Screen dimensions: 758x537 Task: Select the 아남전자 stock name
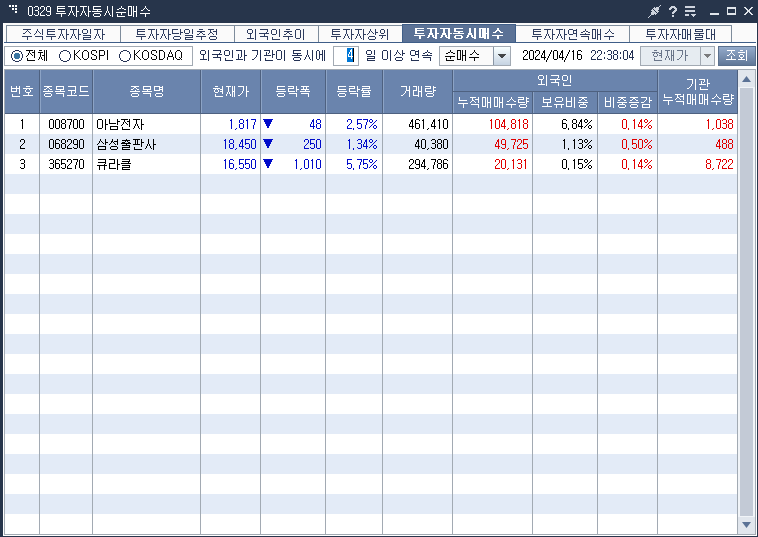(120, 124)
